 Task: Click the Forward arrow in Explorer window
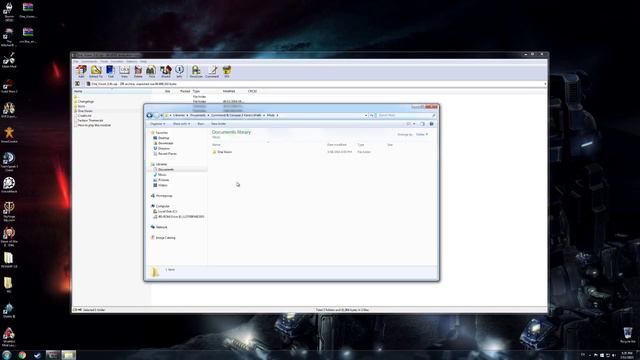tap(156, 116)
